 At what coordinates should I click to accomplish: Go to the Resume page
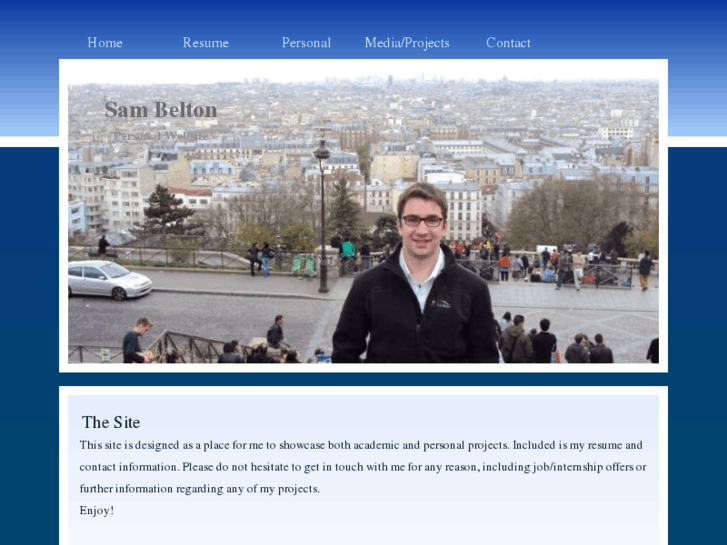[205, 43]
